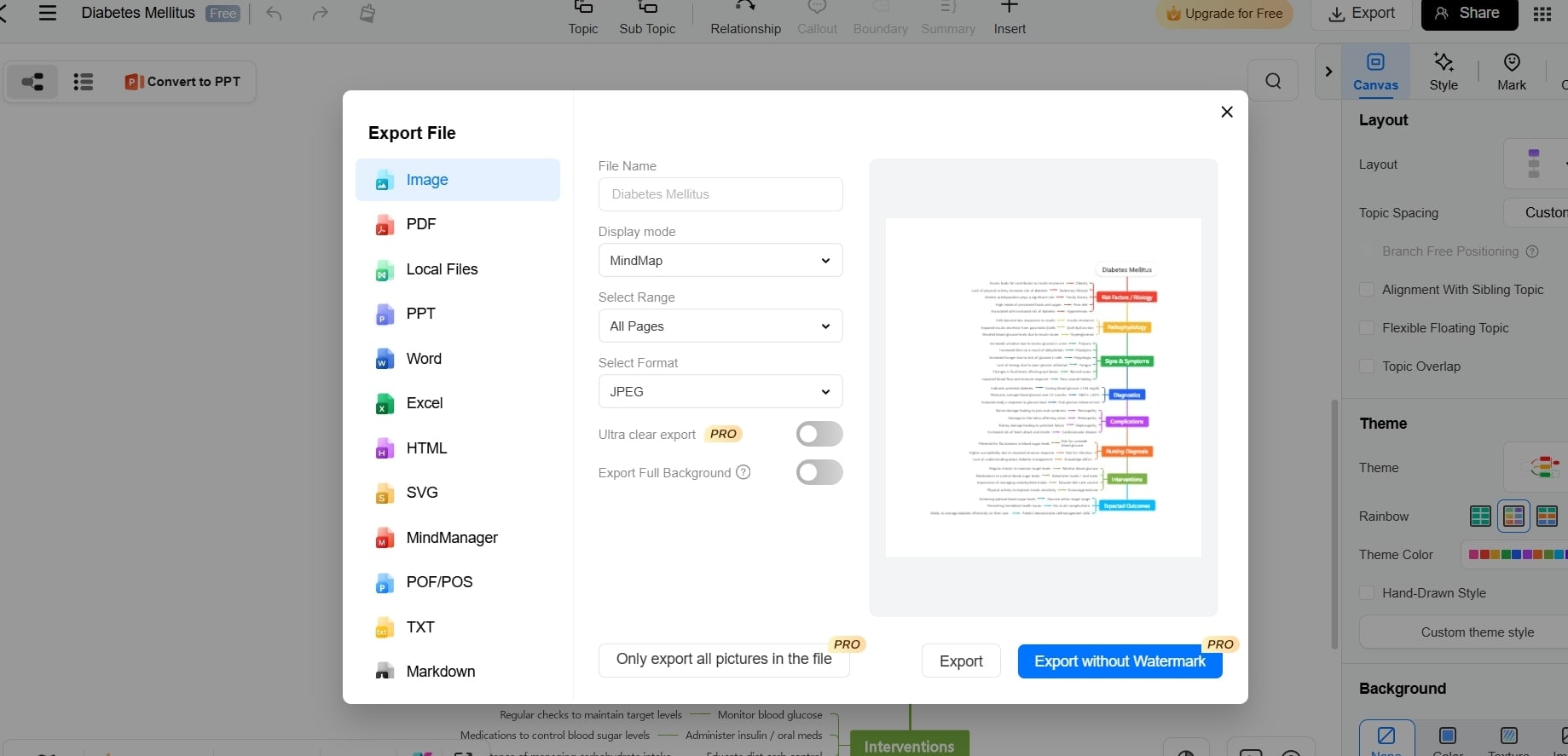Select PPT export type
The width and height of the screenshot is (1568, 756).
458,314
